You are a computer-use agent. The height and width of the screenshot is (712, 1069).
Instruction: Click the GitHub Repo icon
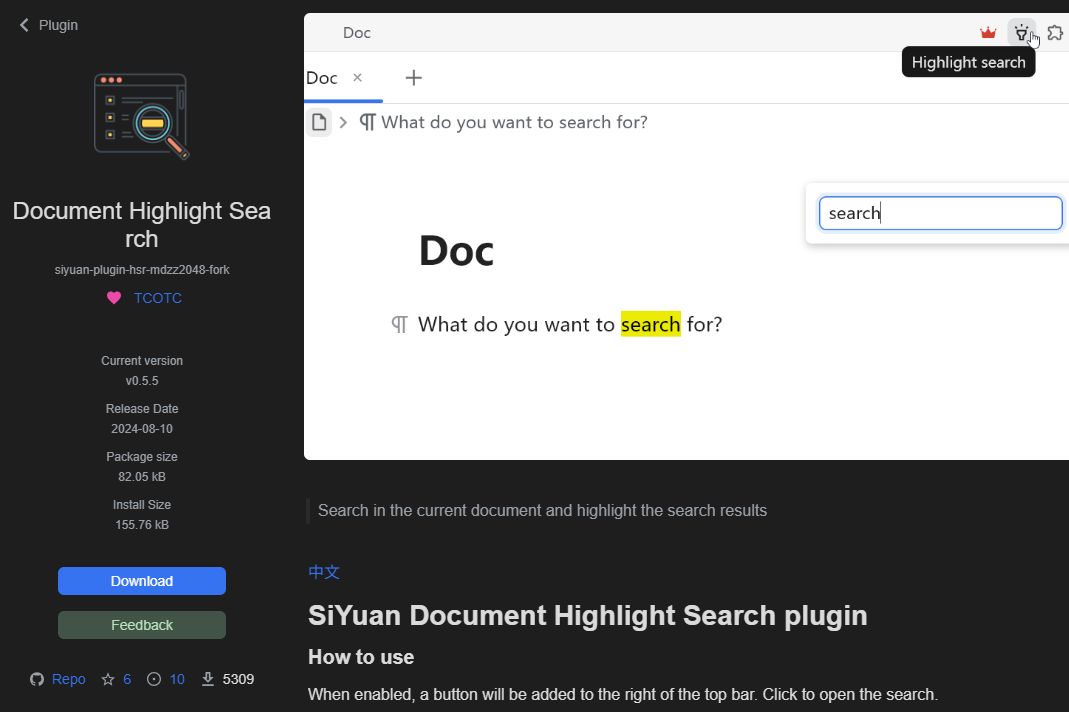pyautogui.click(x=37, y=679)
